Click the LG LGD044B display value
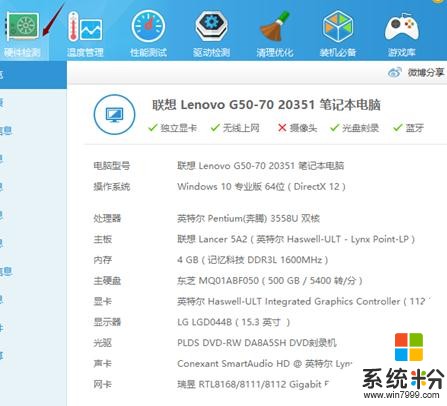Screen dimensions: 447x406 [234, 322]
